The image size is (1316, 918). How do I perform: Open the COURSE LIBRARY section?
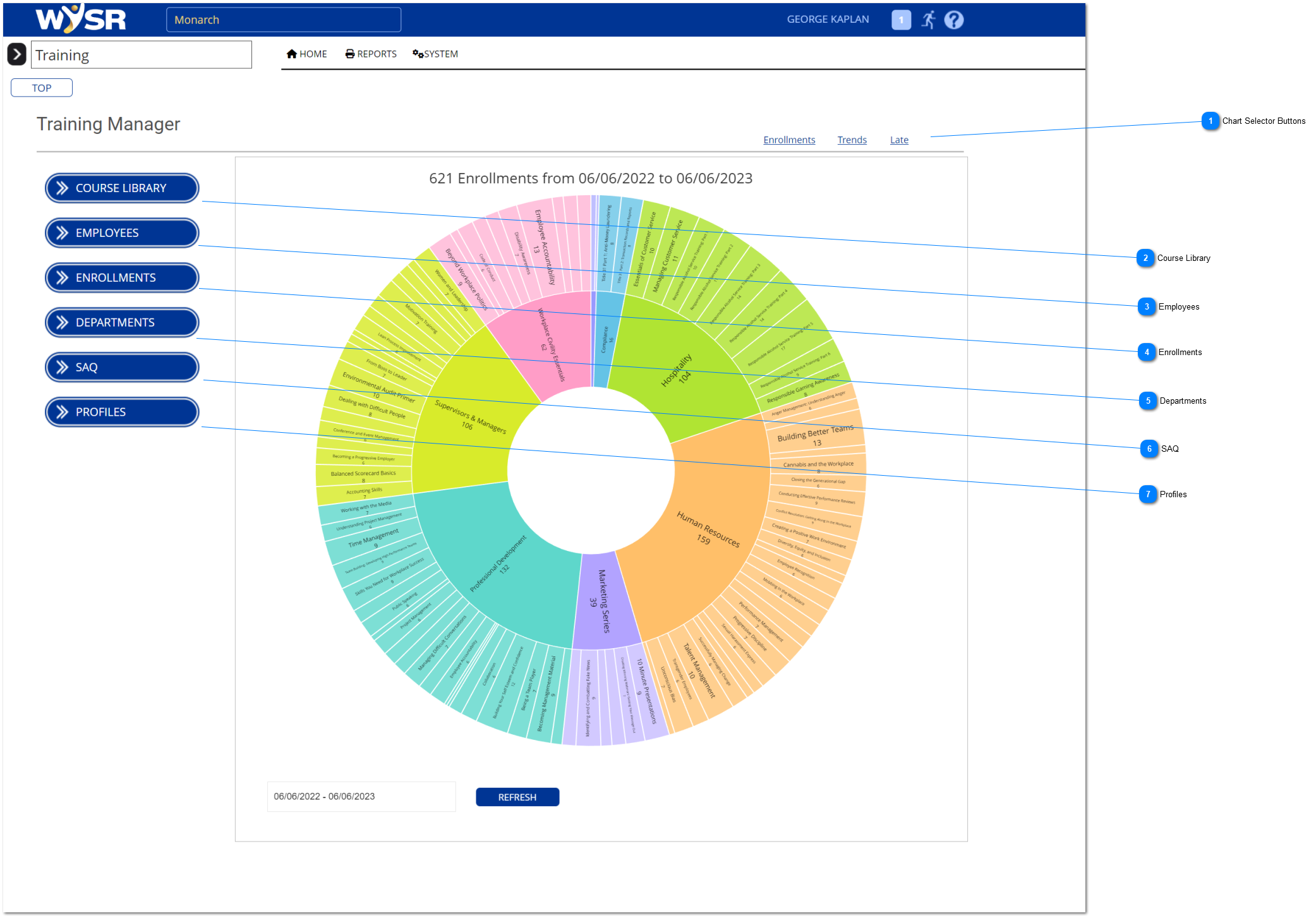[122, 188]
